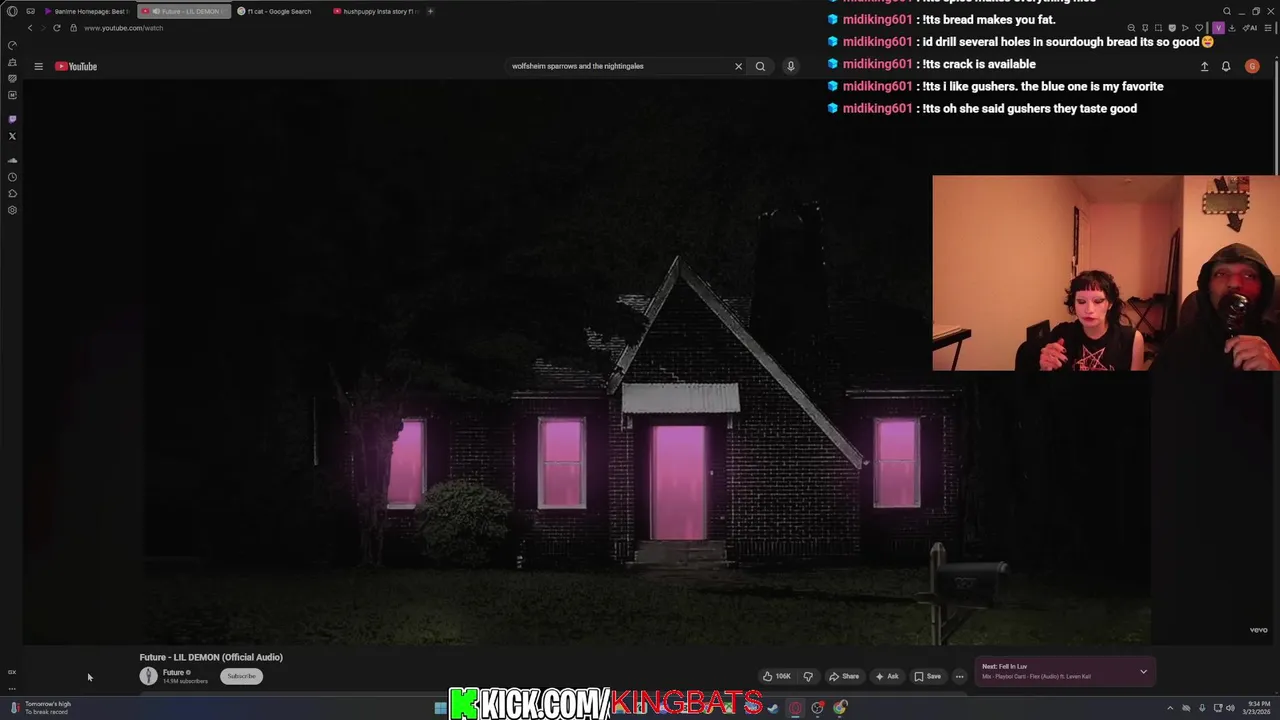Image resolution: width=1280 pixels, height=720 pixels.
Task: Click the zoom-out magnifier in address bar
Action: (x=1131, y=28)
